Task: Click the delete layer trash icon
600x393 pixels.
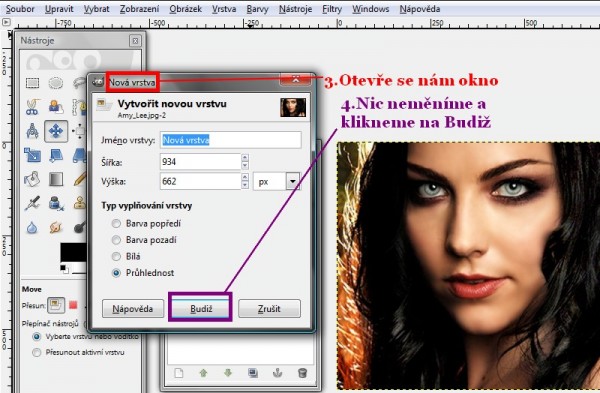Action: pos(302,372)
